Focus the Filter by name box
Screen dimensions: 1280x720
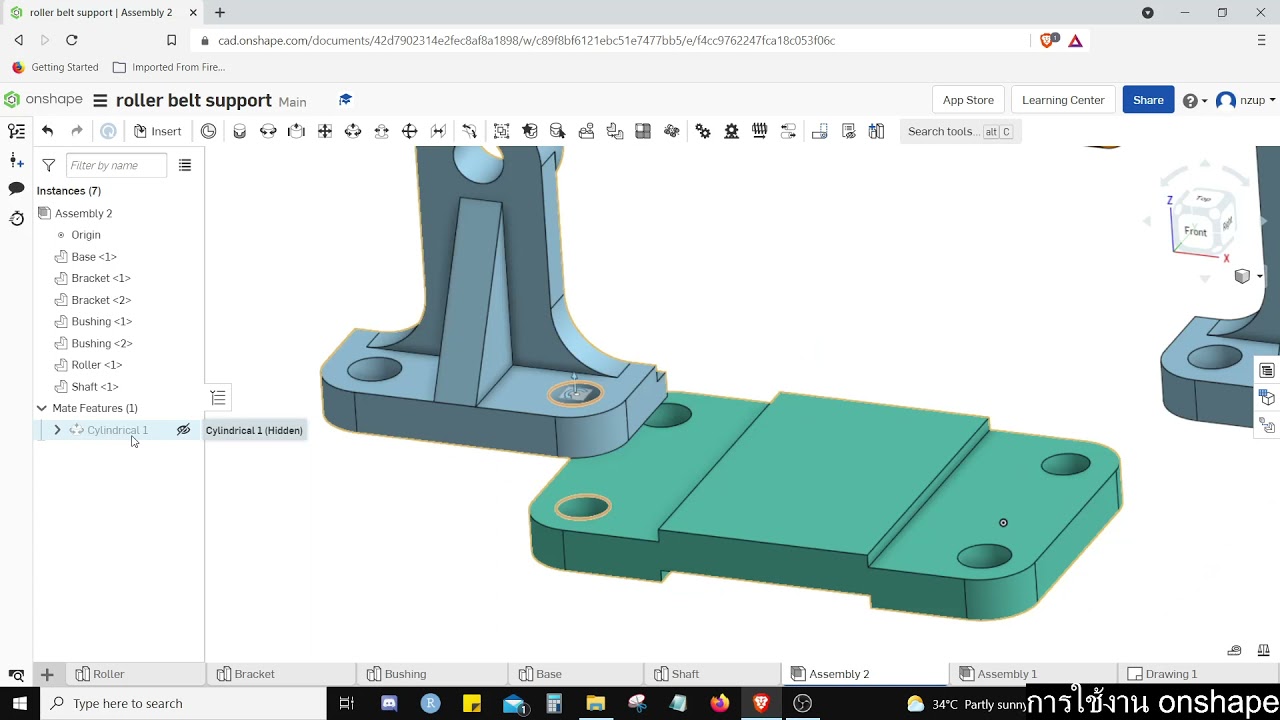coord(116,165)
